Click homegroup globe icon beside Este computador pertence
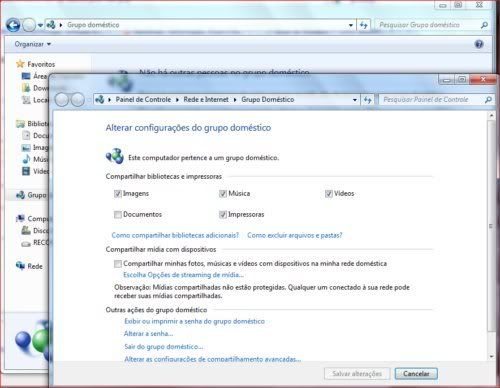 click(115, 156)
